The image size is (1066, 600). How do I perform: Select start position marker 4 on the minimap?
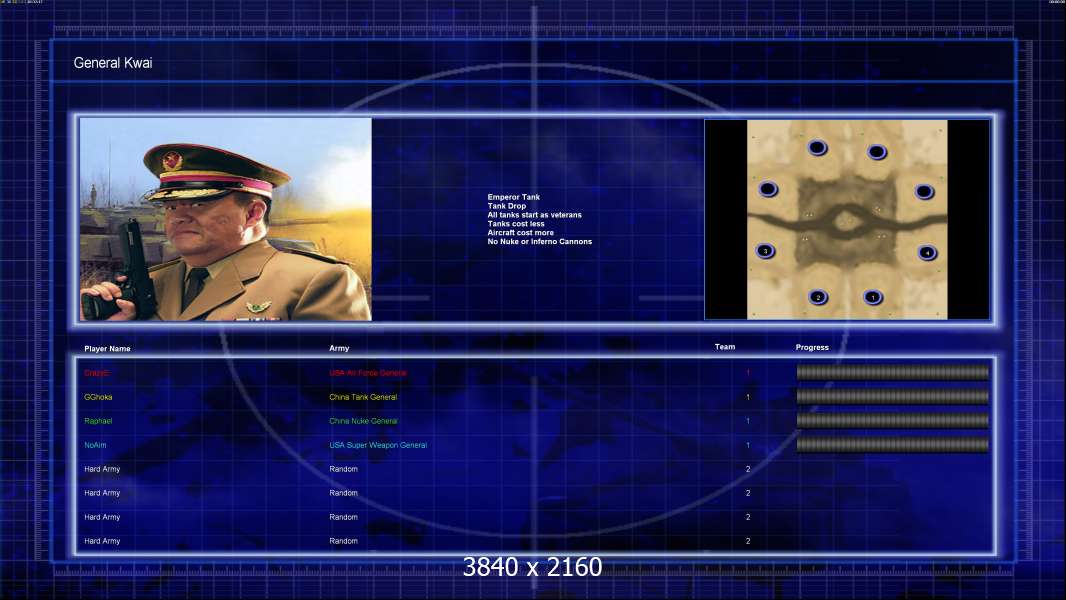point(927,253)
